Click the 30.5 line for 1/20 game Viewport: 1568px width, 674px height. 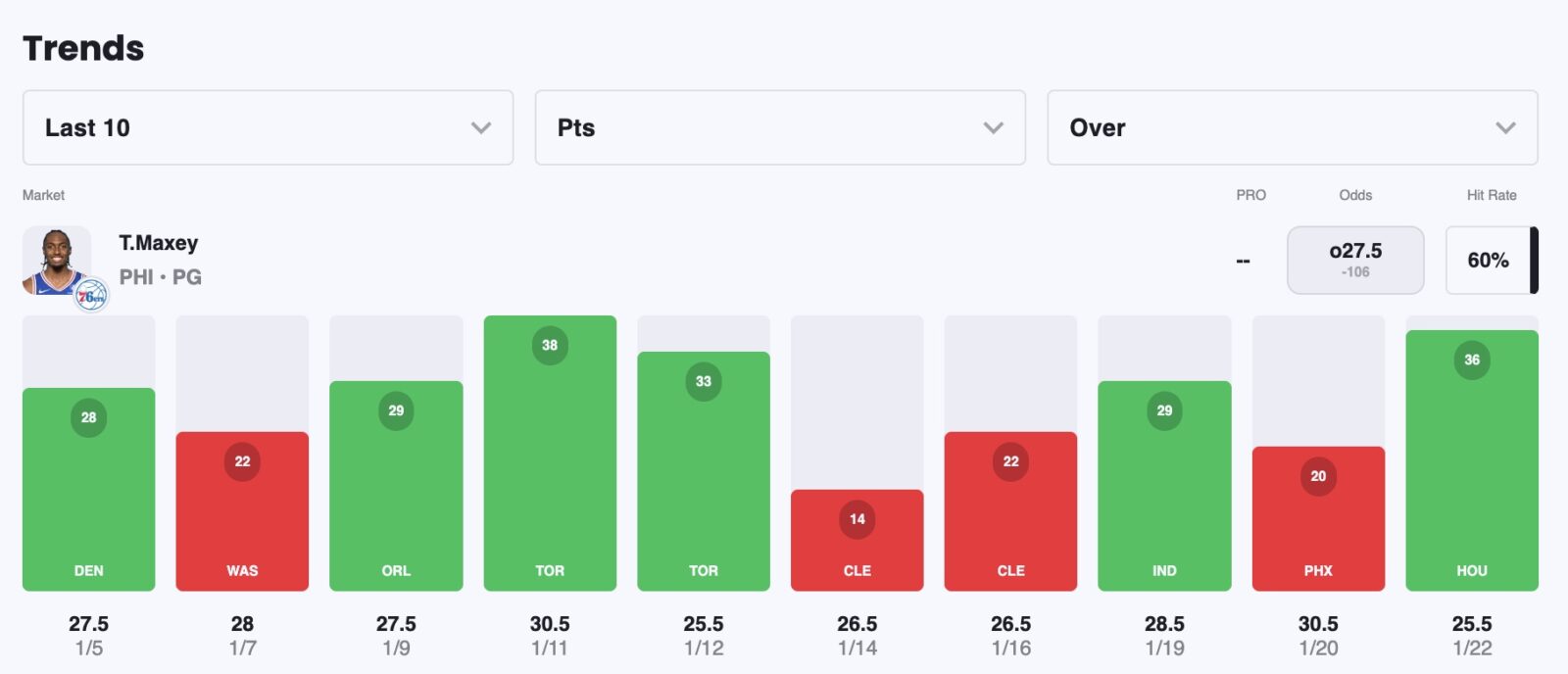pos(1318,624)
